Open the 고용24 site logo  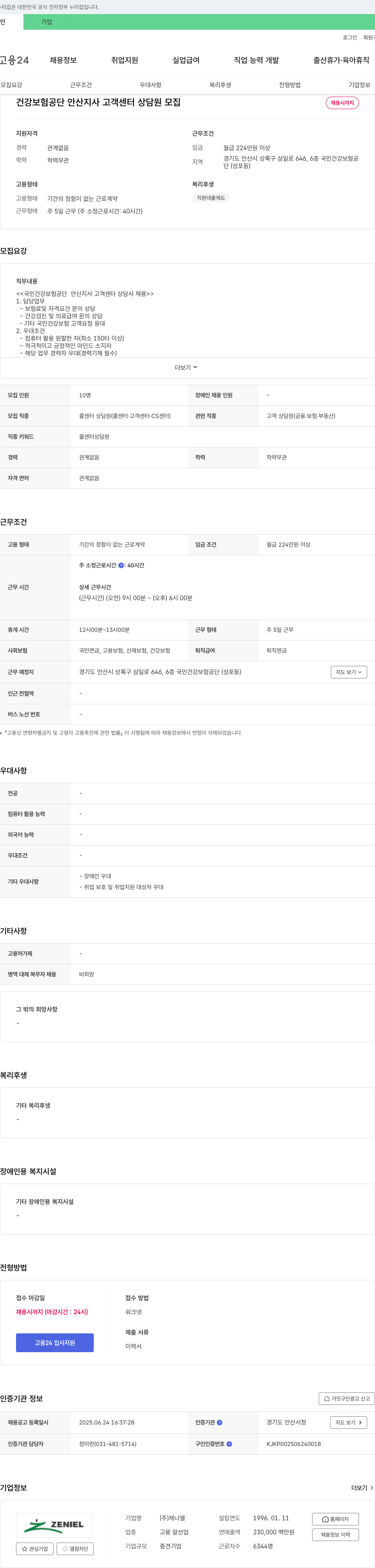pos(14,60)
